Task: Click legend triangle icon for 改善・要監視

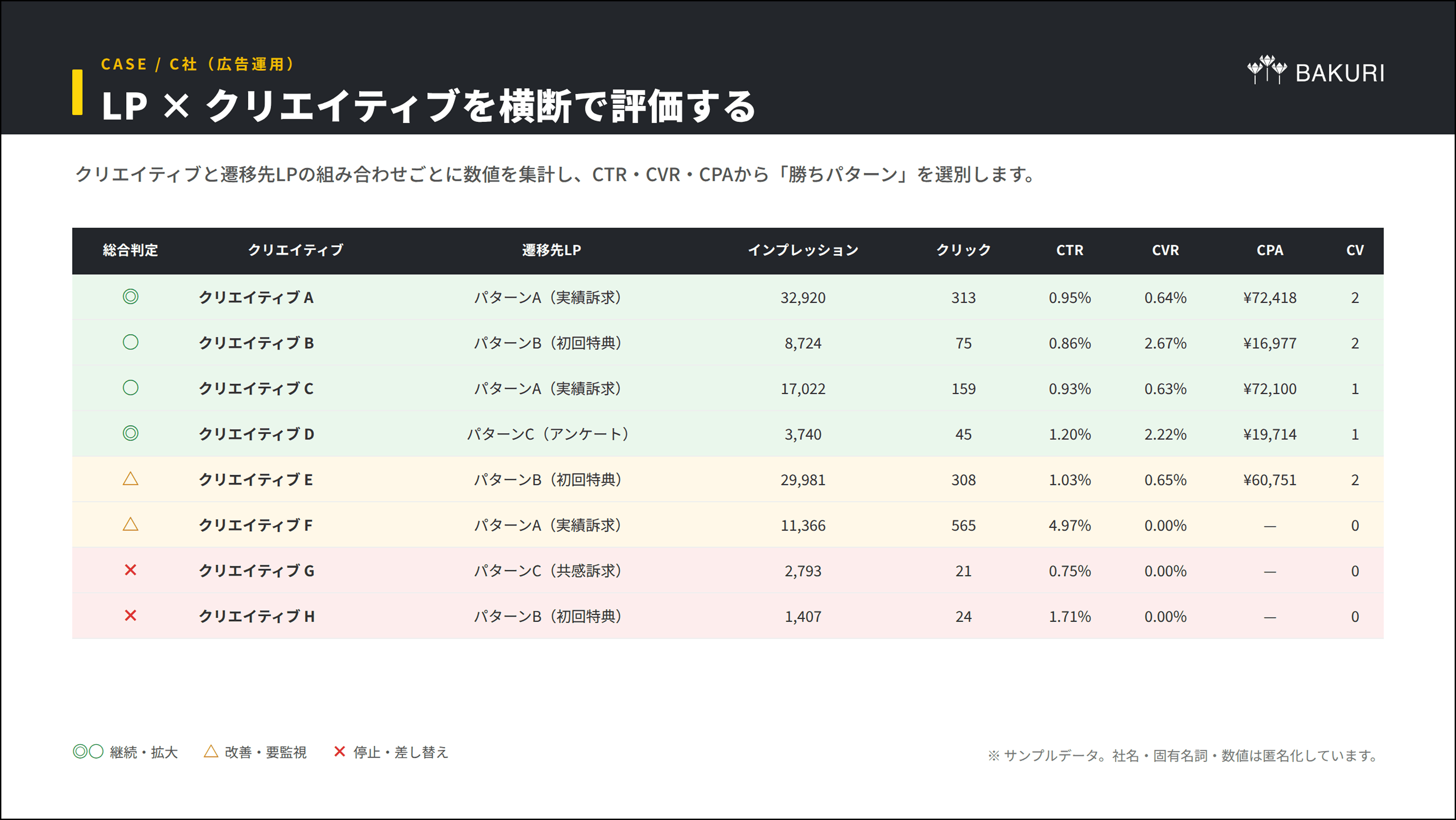Action: pos(211,751)
